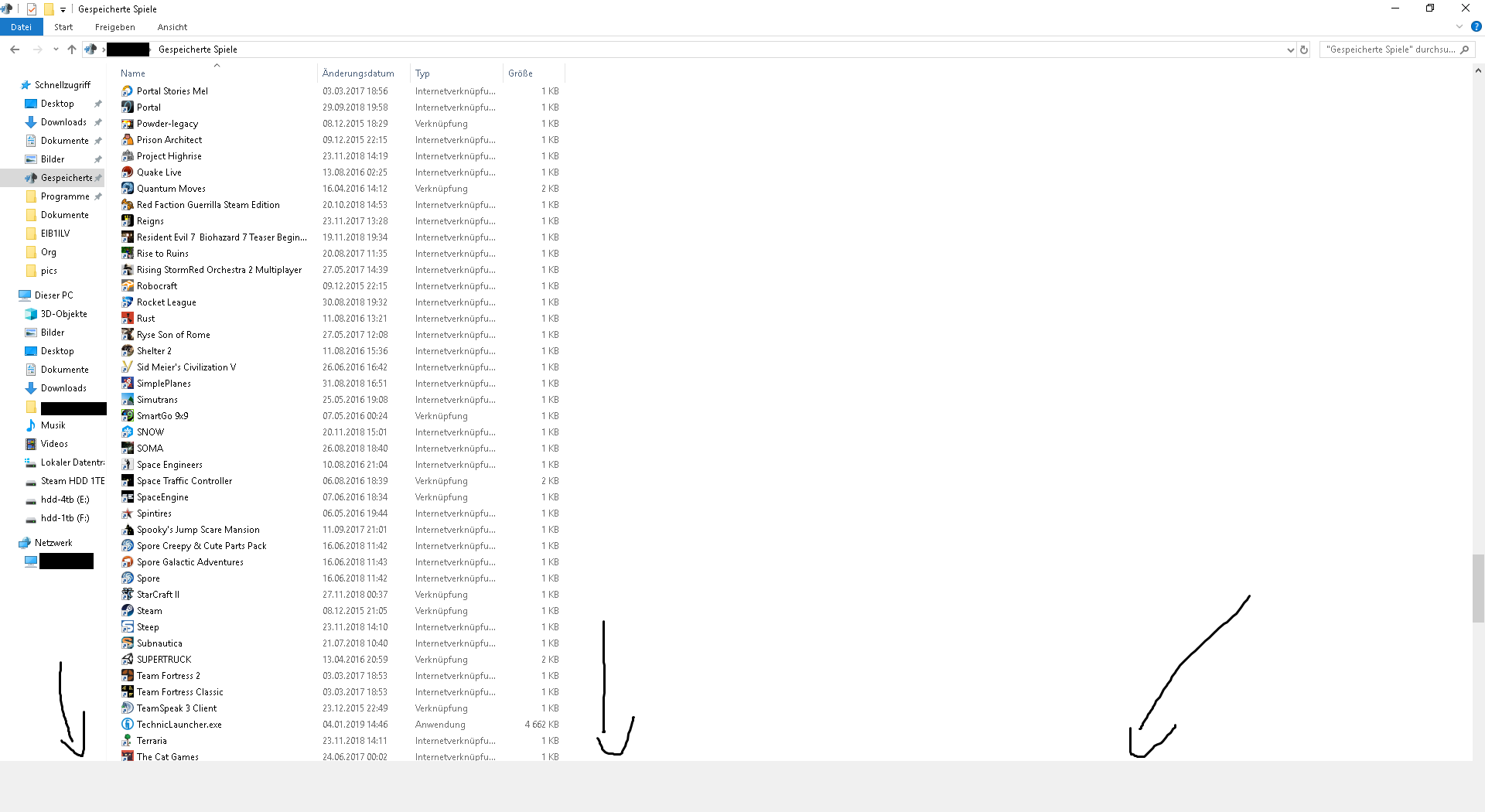Click the refresh button beside address bar
Image resolution: width=1485 pixels, height=812 pixels.
click(1304, 49)
